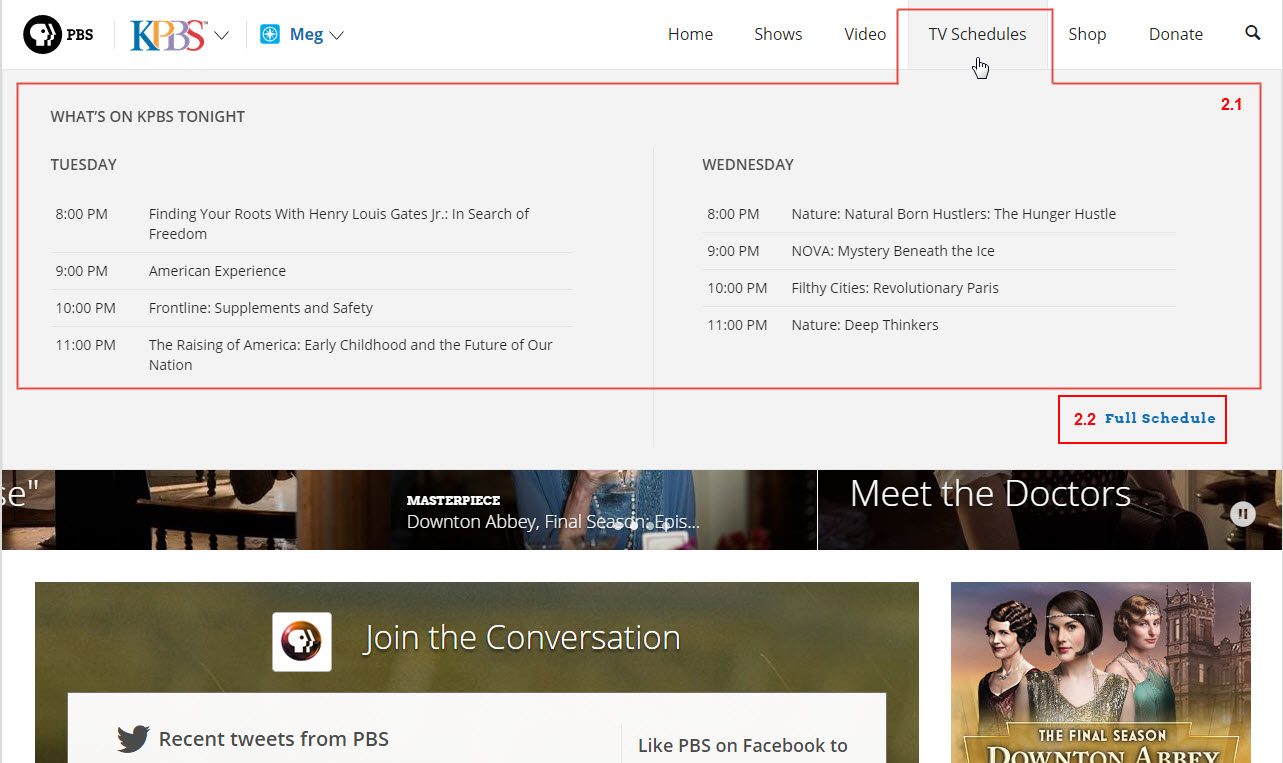This screenshot has width=1283, height=763.
Task: Open Nature: Deep Thinkers listing
Action: point(865,325)
